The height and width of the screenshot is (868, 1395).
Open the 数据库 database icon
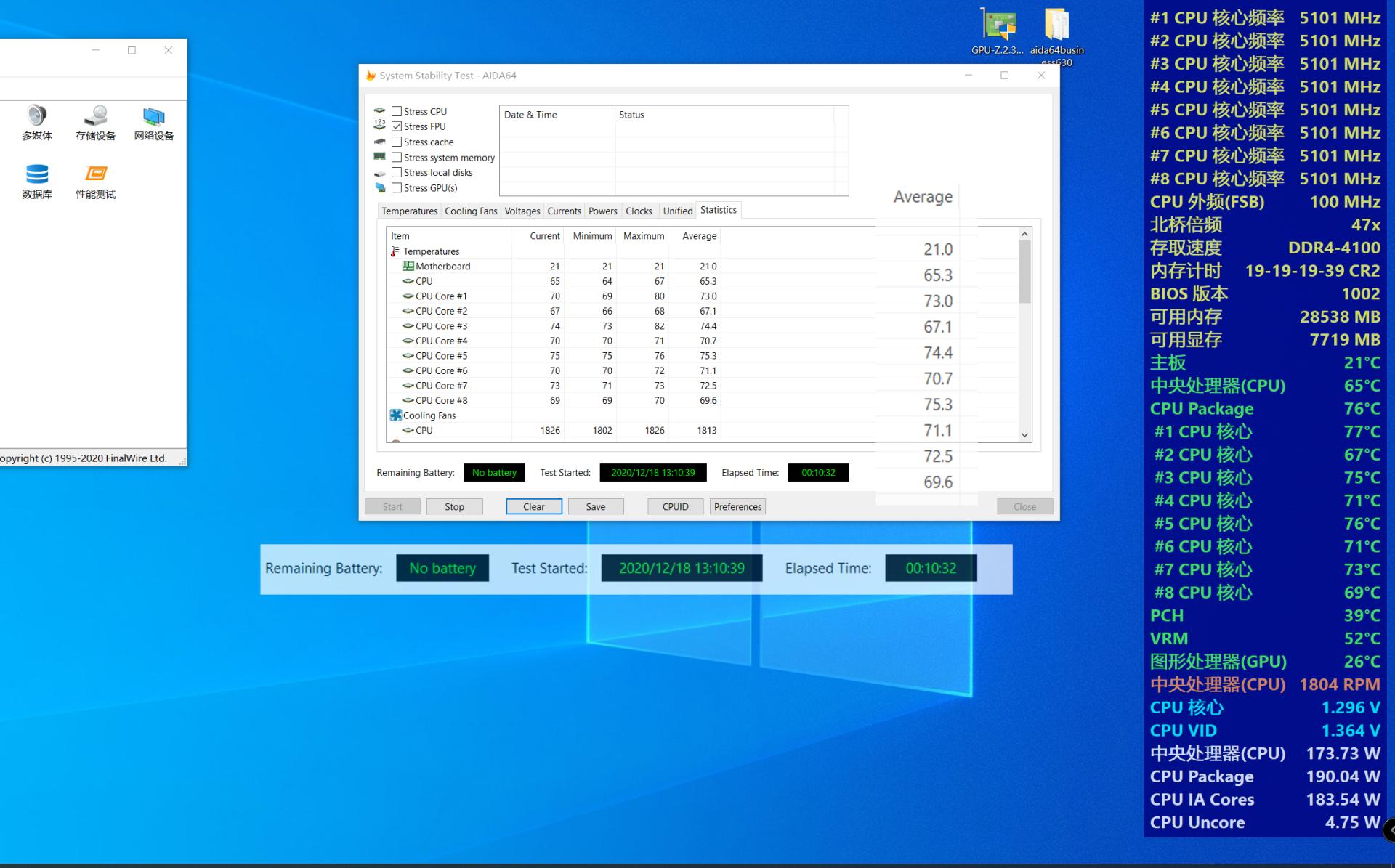[37, 175]
